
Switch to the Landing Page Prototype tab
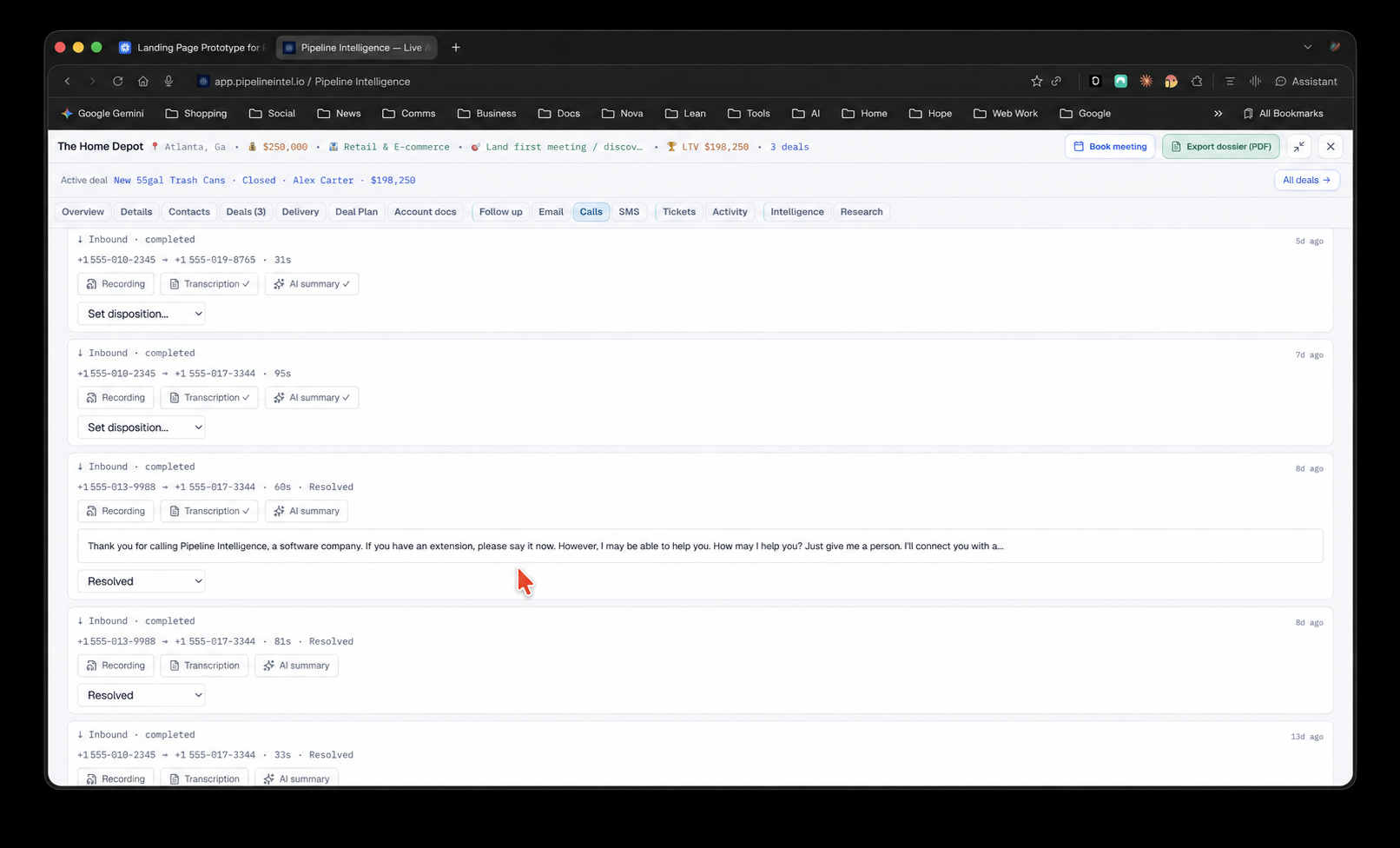(x=192, y=47)
